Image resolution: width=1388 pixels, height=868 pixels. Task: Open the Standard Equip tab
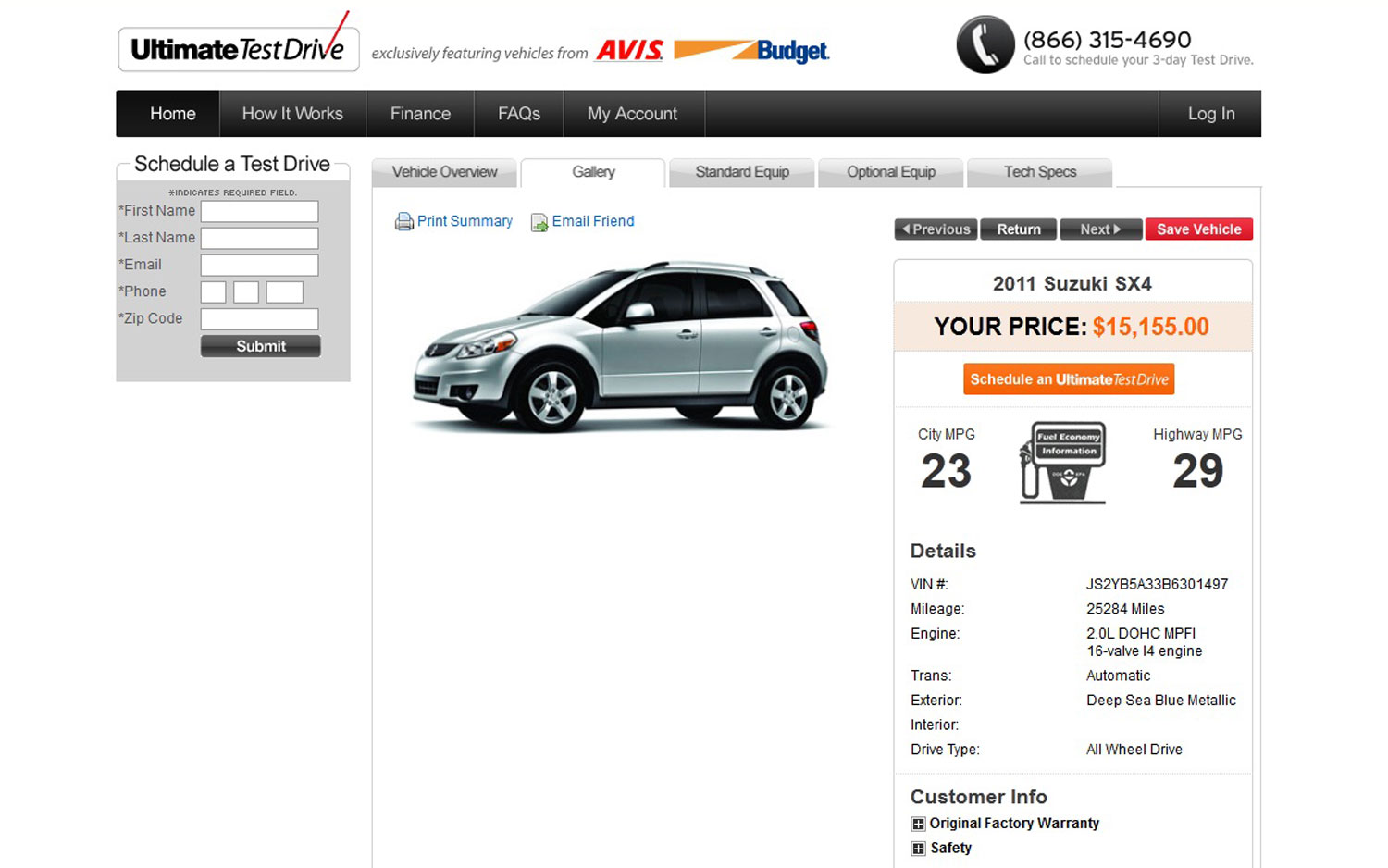tap(741, 172)
